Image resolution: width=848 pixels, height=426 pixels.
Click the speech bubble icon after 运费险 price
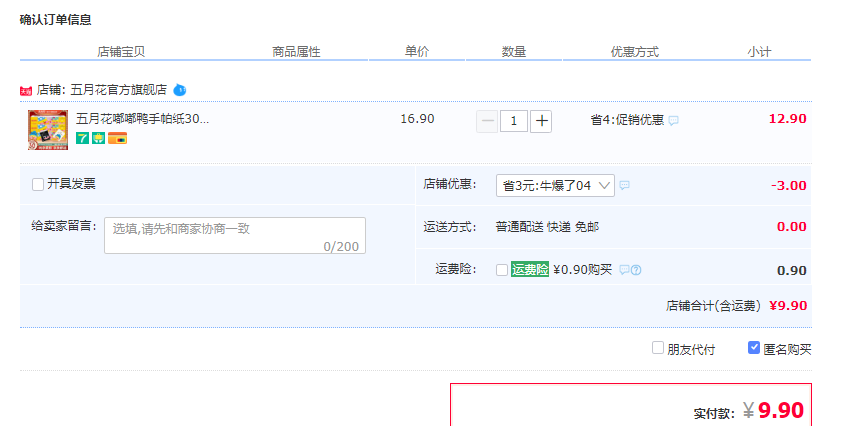[x=624, y=270]
